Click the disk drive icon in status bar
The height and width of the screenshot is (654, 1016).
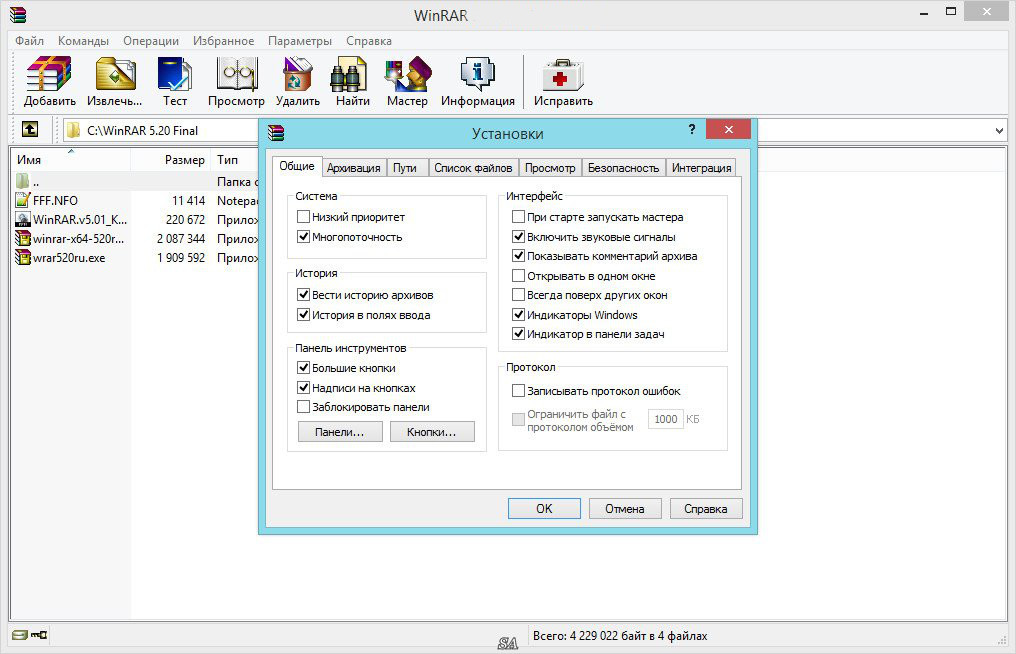19,635
